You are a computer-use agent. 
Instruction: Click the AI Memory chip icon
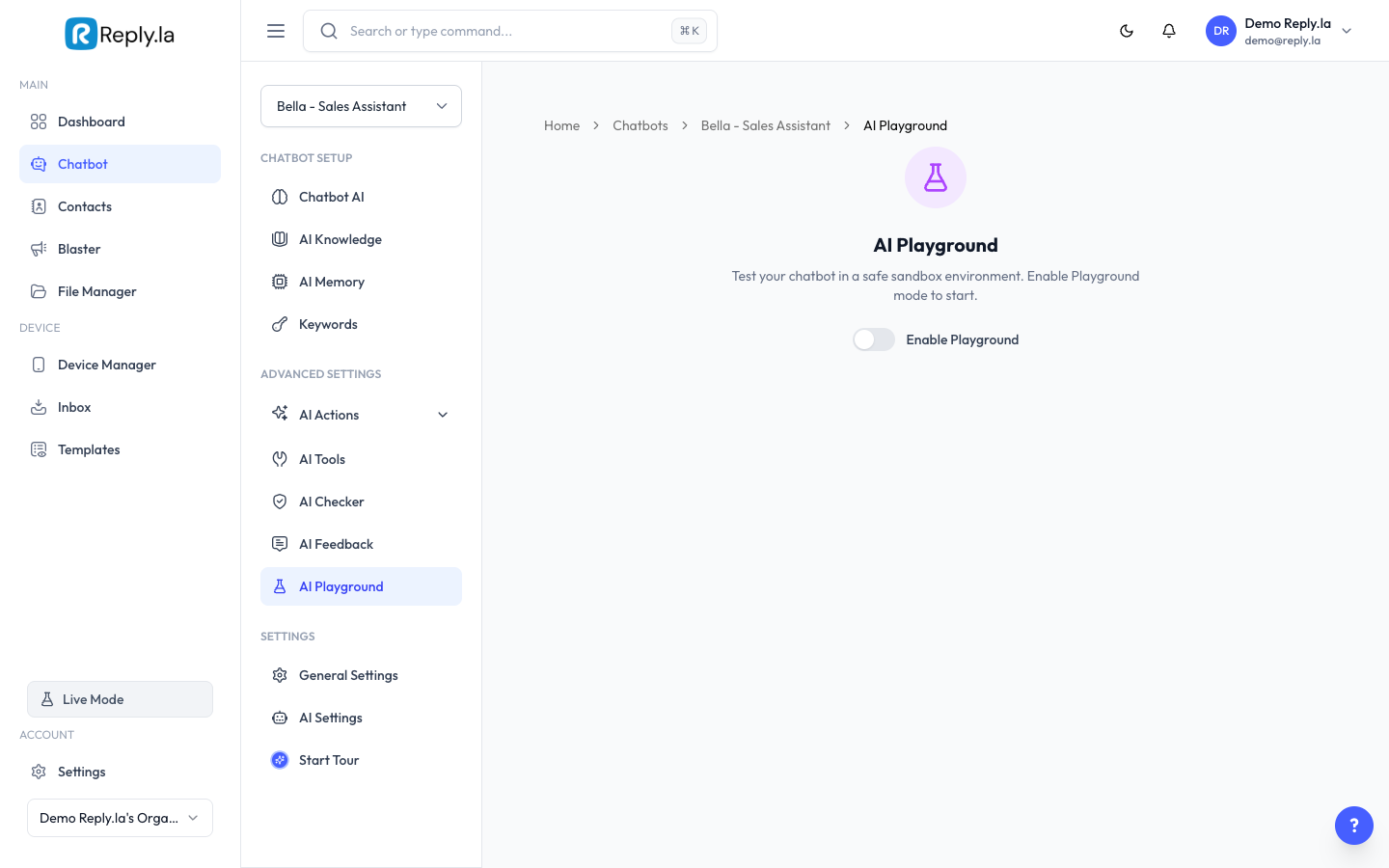pos(280,282)
